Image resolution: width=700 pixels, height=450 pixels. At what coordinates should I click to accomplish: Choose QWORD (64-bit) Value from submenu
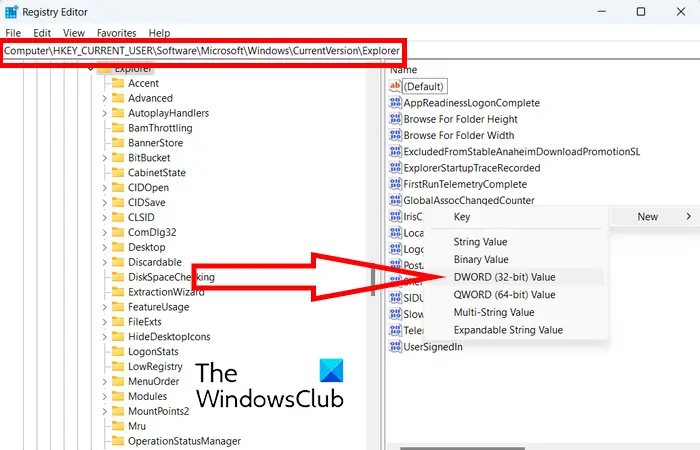[x=515, y=295]
